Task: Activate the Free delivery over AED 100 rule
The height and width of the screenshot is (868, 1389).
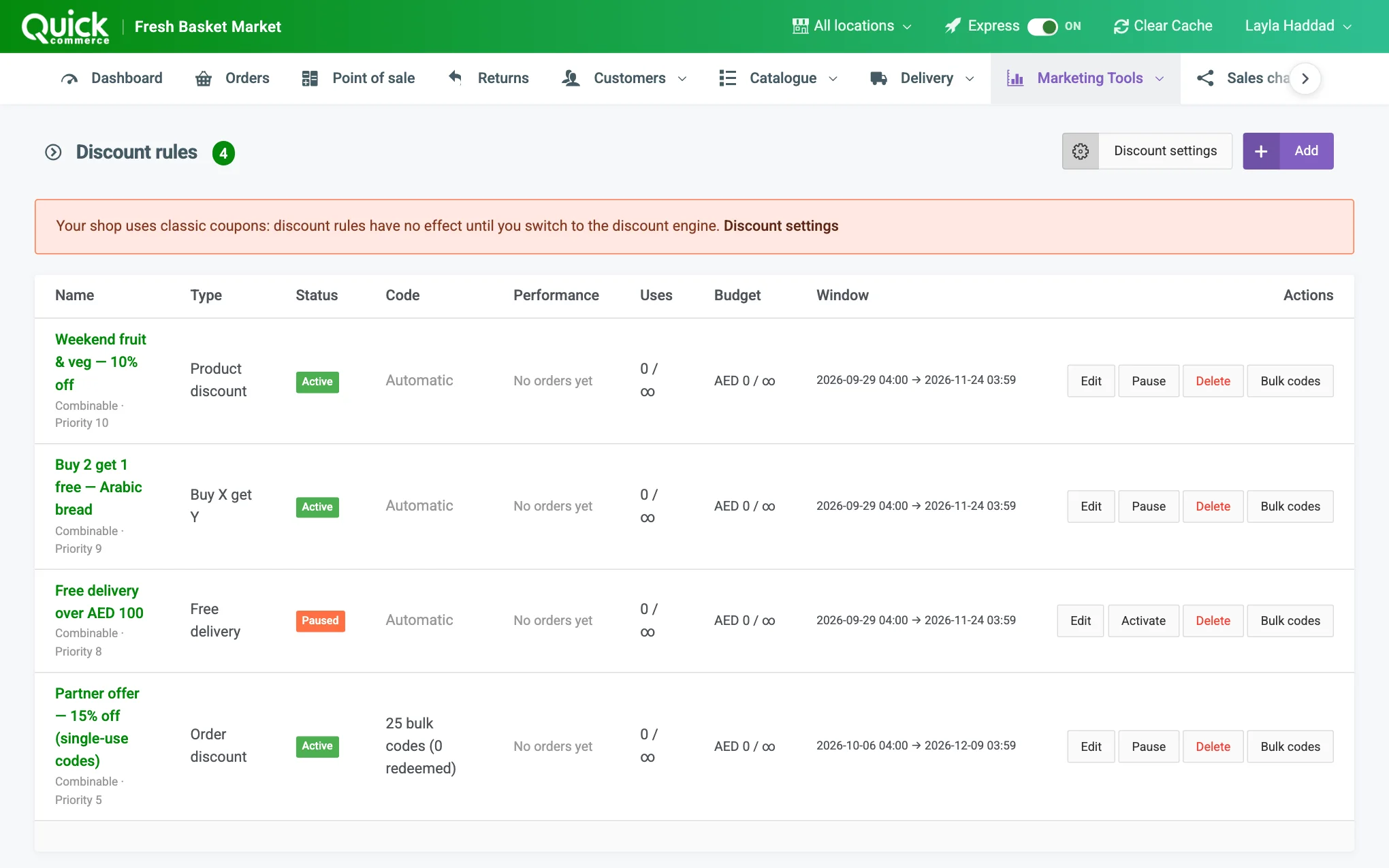Action: [x=1143, y=621]
